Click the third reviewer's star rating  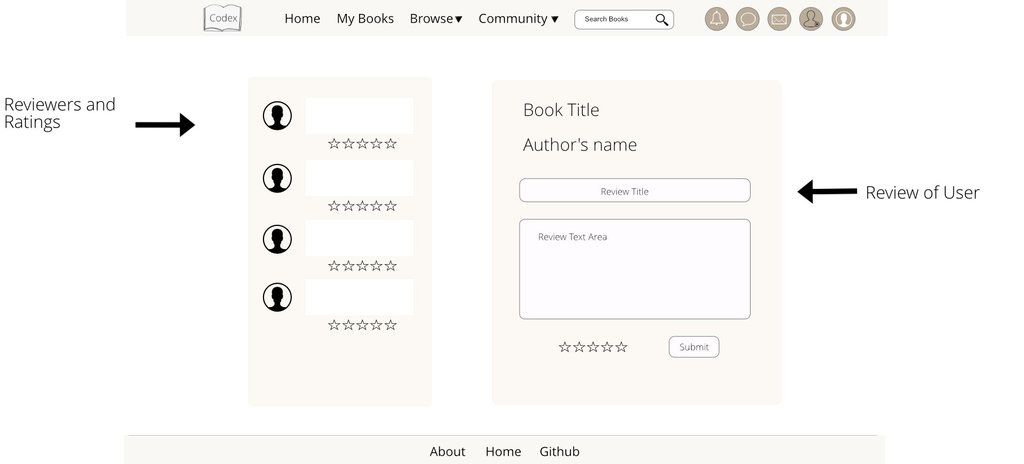tap(362, 265)
